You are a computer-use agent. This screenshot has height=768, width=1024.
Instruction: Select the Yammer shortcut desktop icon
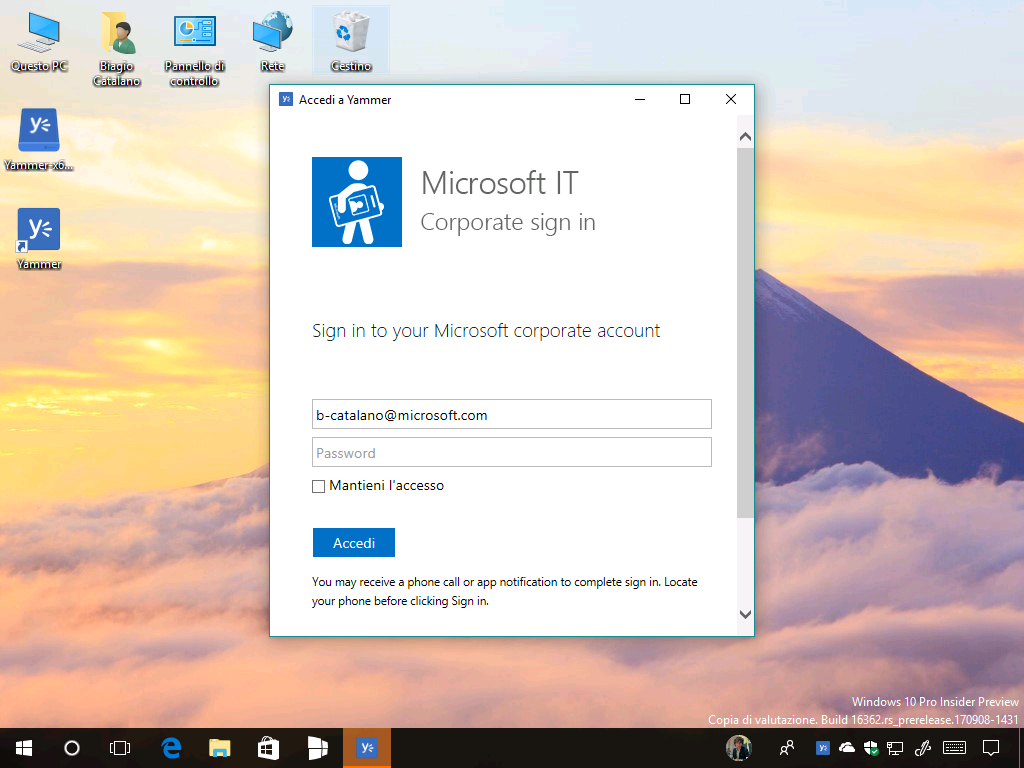39,239
